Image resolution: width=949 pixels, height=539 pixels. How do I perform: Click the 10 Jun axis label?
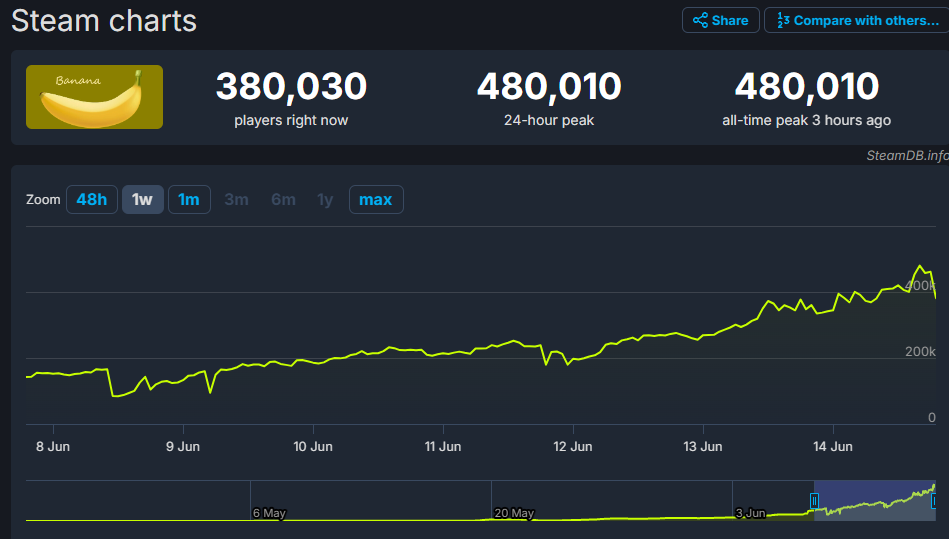(313, 446)
